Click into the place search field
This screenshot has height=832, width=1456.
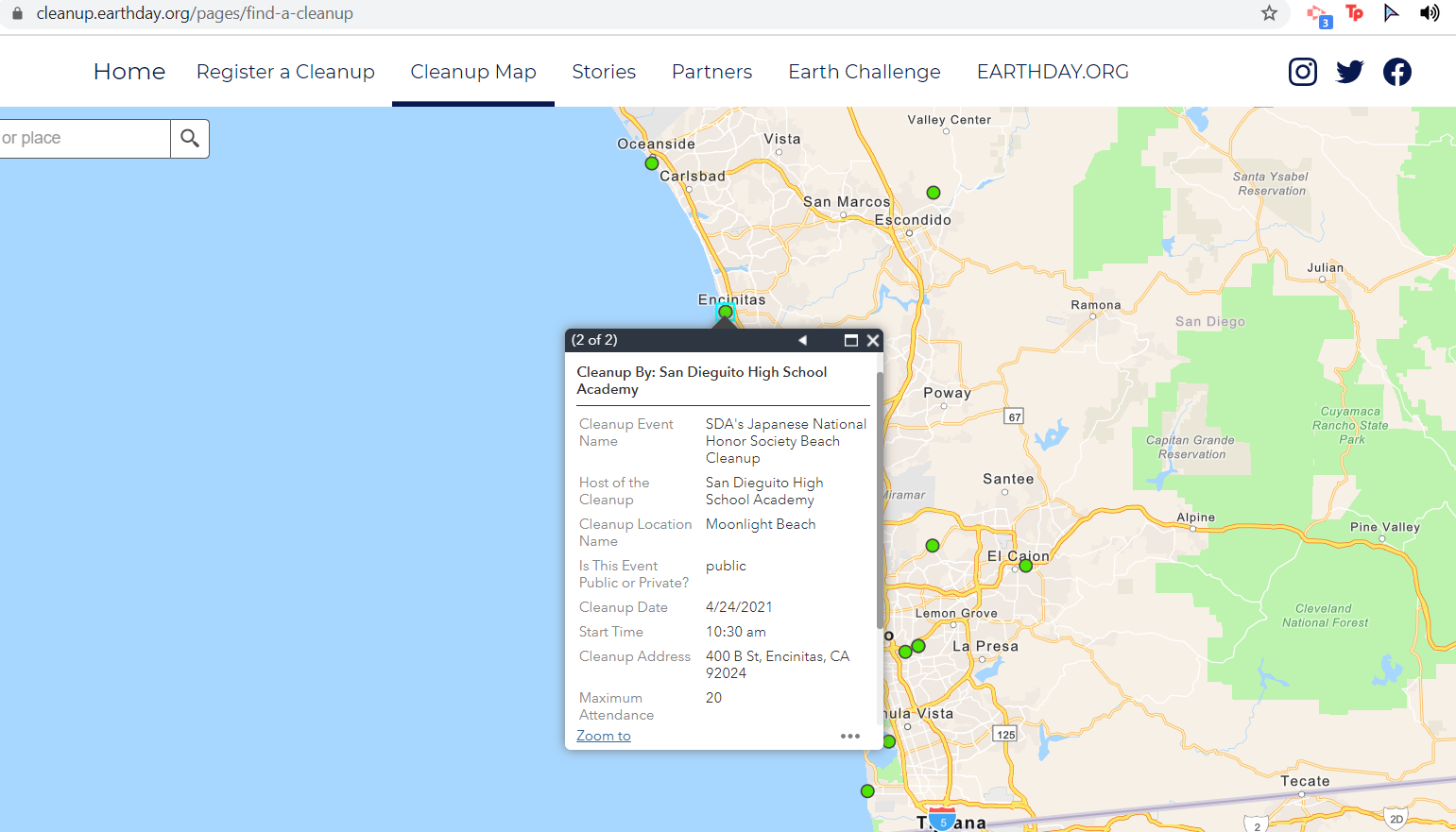85,139
